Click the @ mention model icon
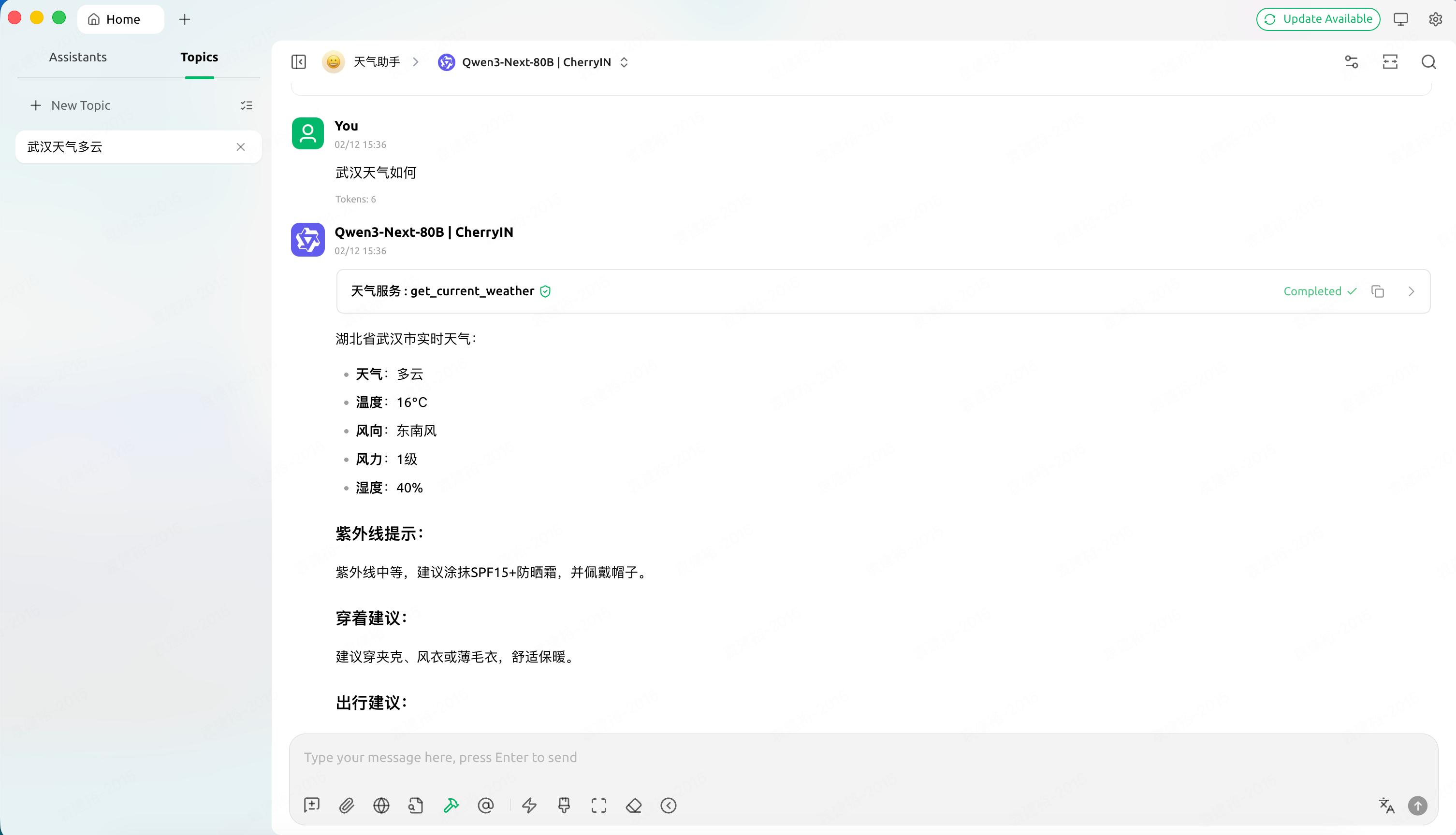The width and height of the screenshot is (1456, 835). 485,806
